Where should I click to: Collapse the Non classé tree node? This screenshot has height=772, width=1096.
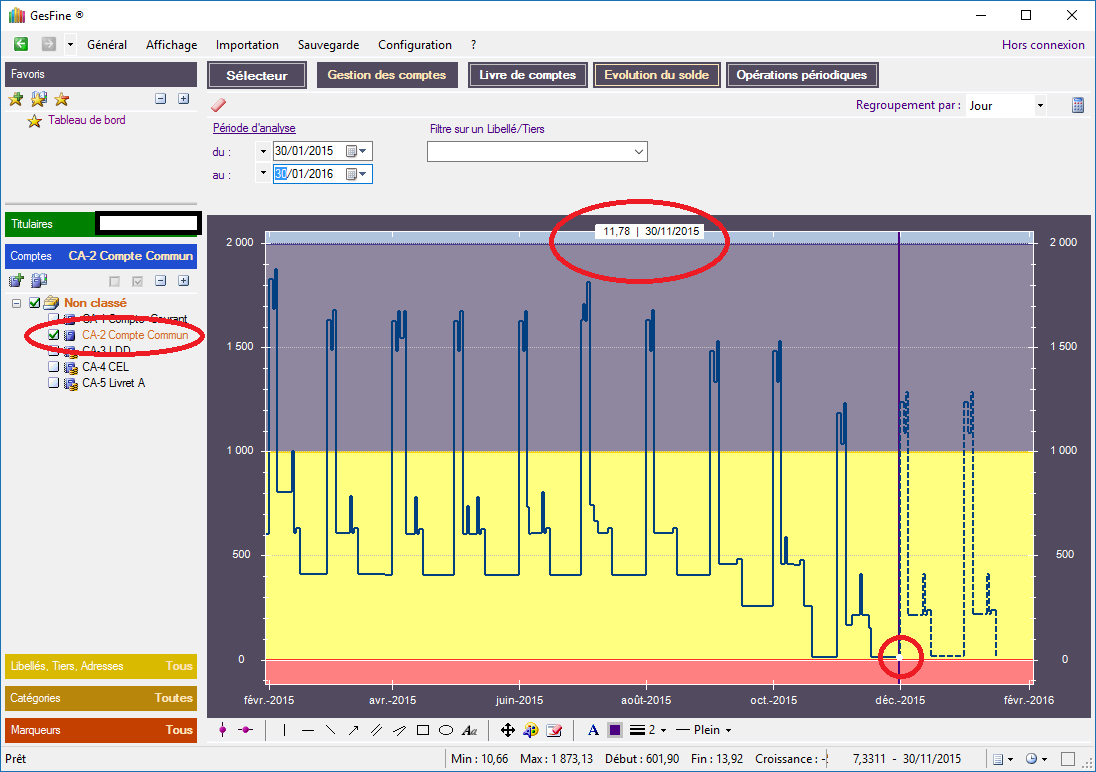pos(17,303)
